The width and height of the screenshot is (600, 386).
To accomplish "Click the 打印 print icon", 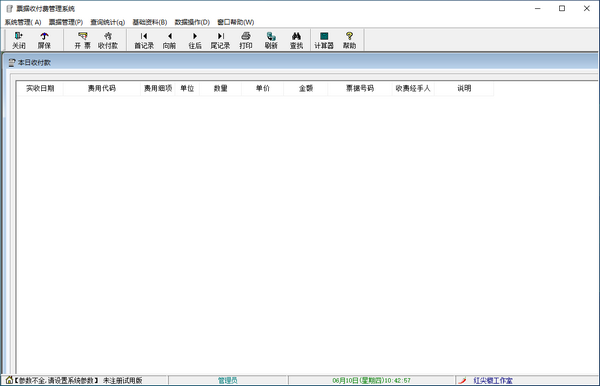I will (x=246, y=40).
